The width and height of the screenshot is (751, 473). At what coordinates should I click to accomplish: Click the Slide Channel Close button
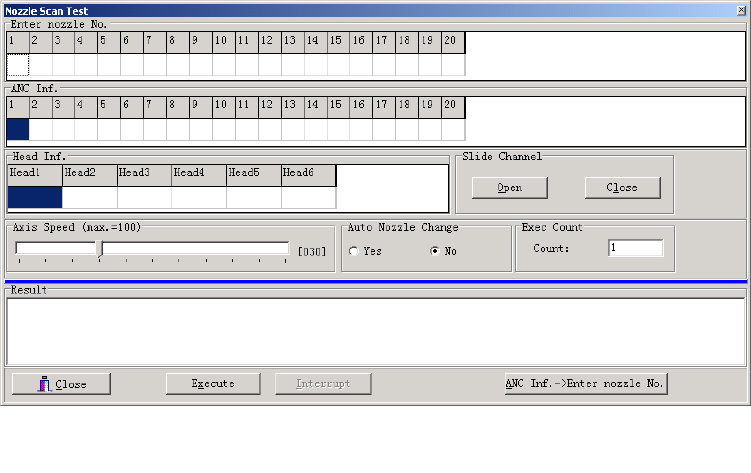coord(622,188)
